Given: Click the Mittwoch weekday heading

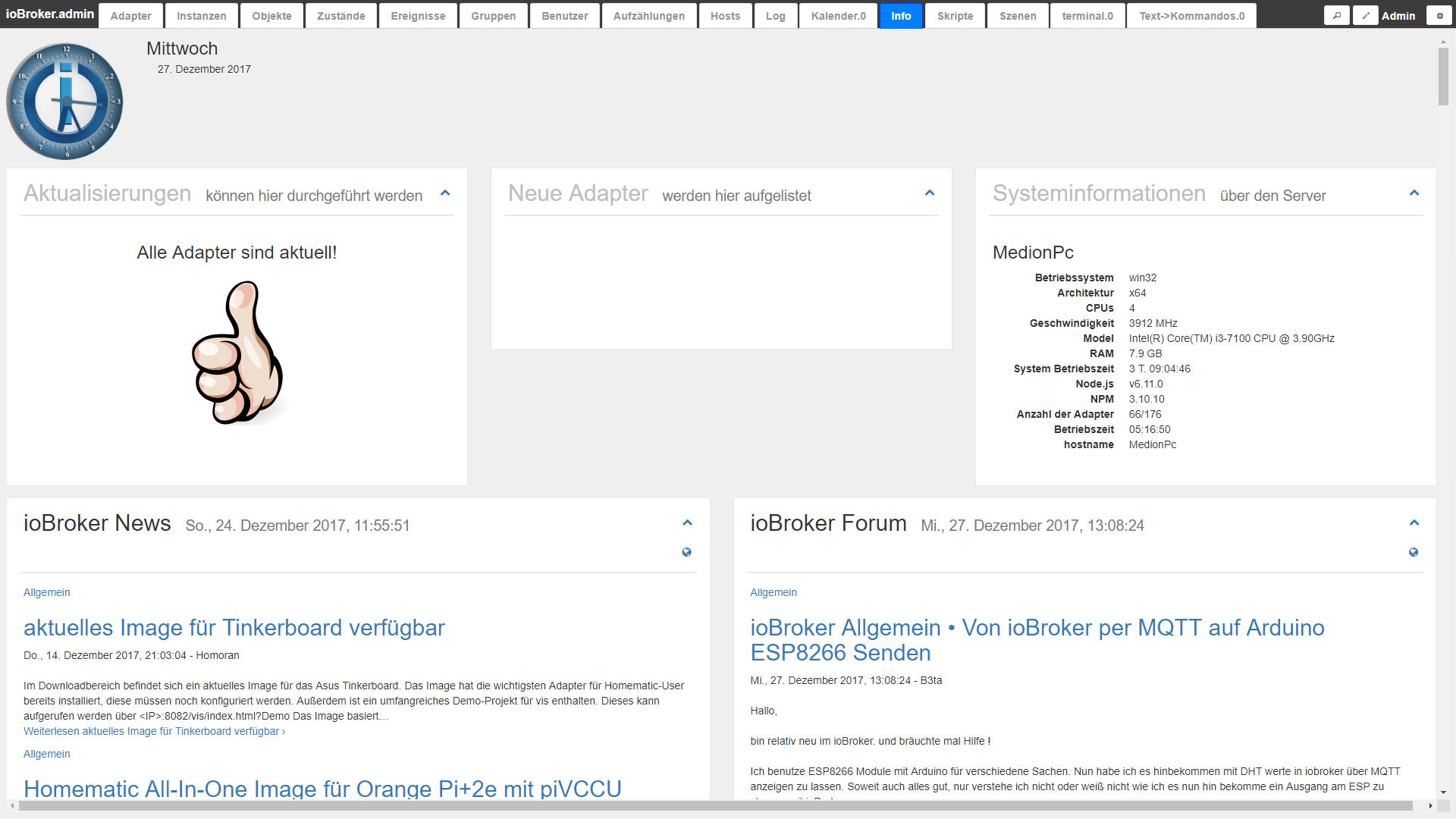Looking at the screenshot, I should 182,49.
